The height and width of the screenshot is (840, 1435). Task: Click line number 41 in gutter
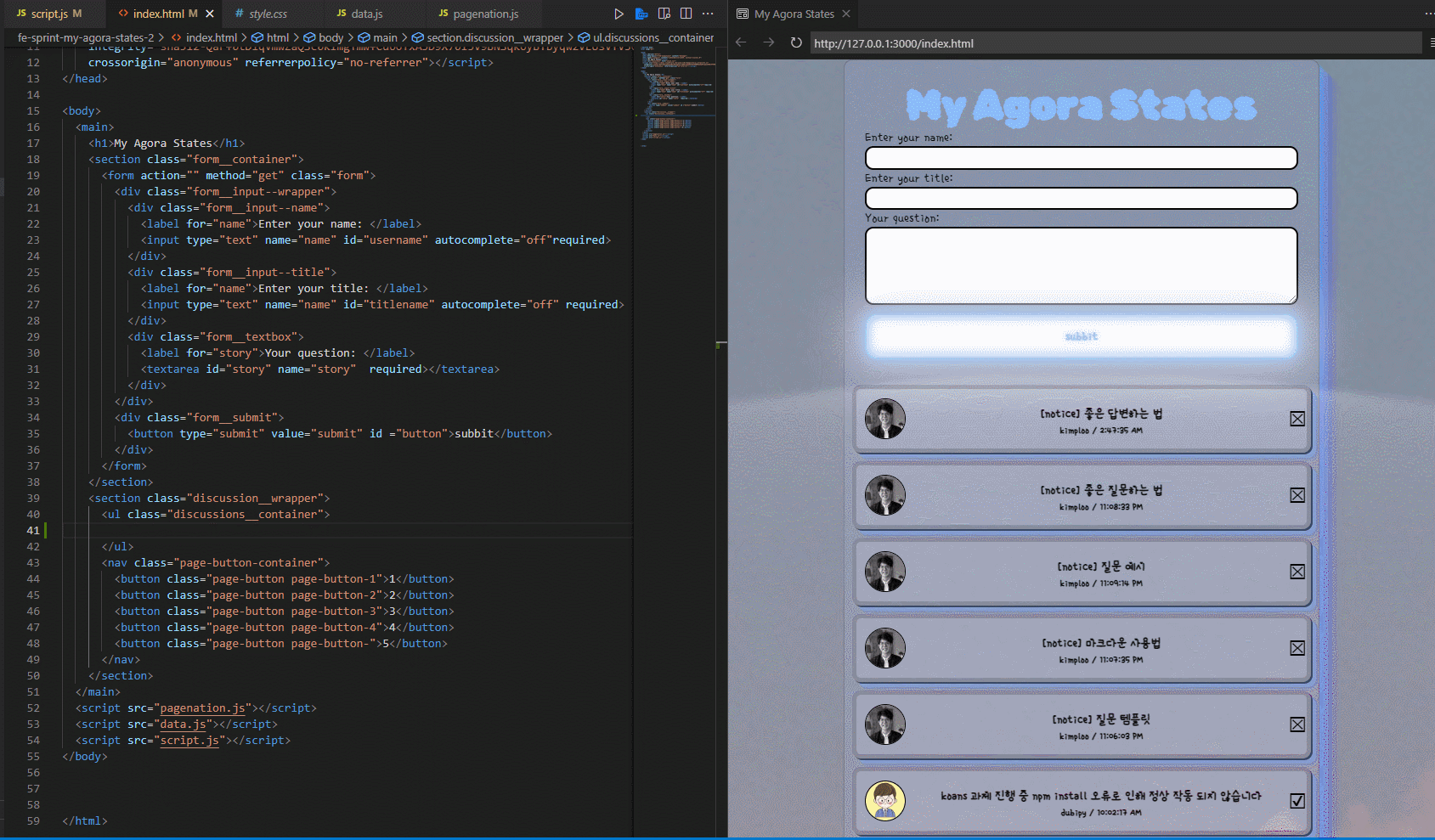(33, 531)
